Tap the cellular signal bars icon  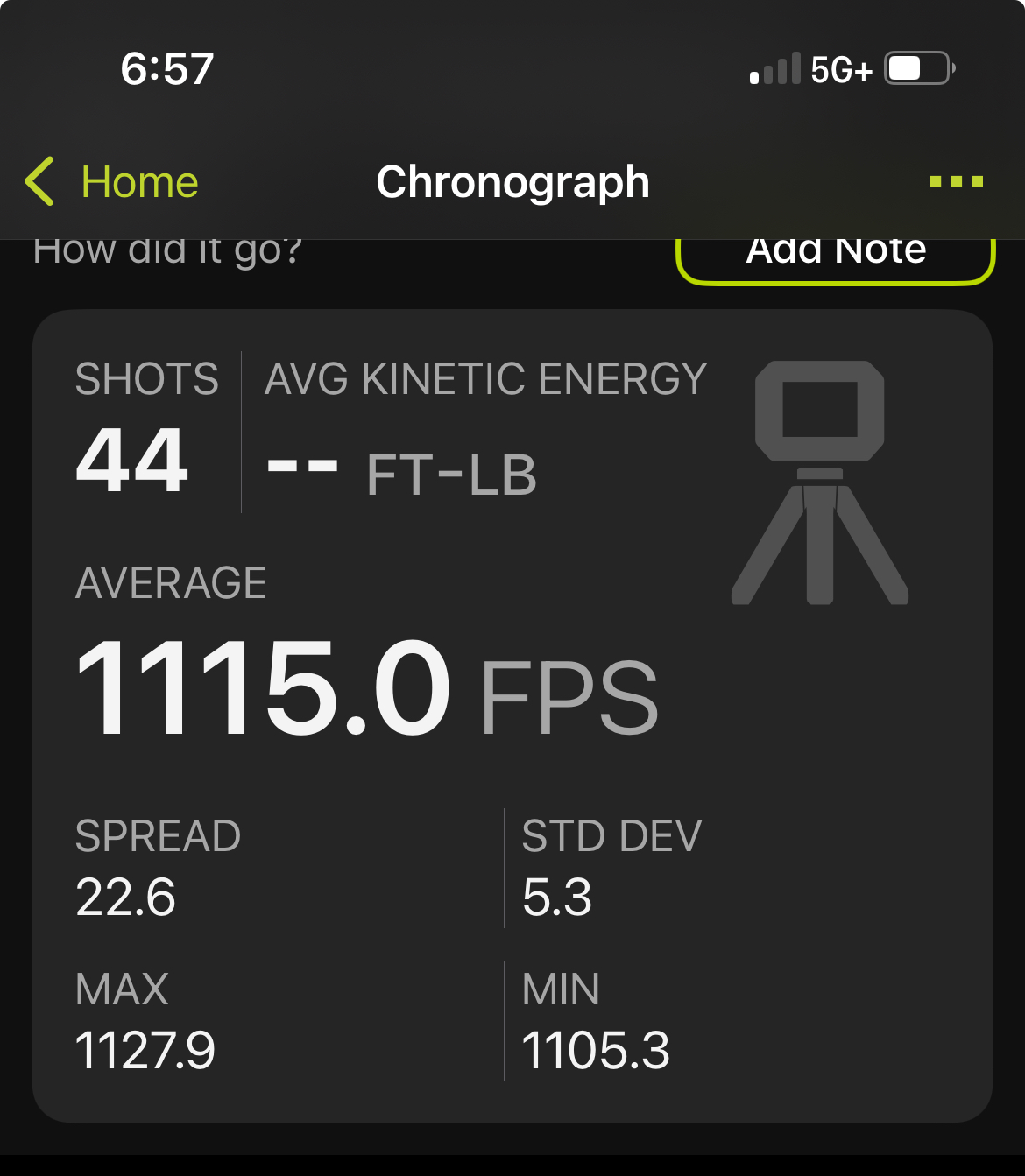coord(775,68)
